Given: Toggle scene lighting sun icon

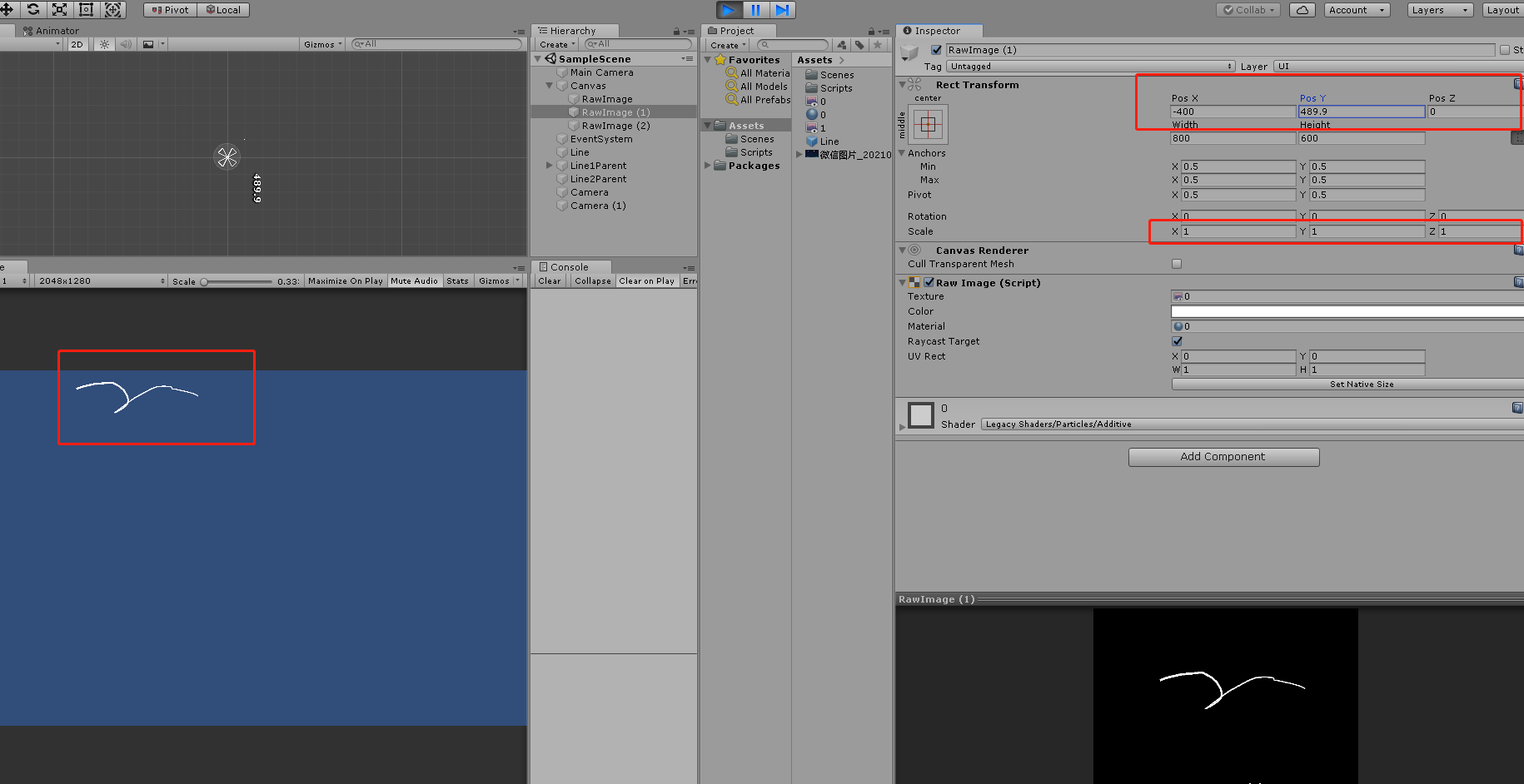Looking at the screenshot, I should click(x=104, y=44).
